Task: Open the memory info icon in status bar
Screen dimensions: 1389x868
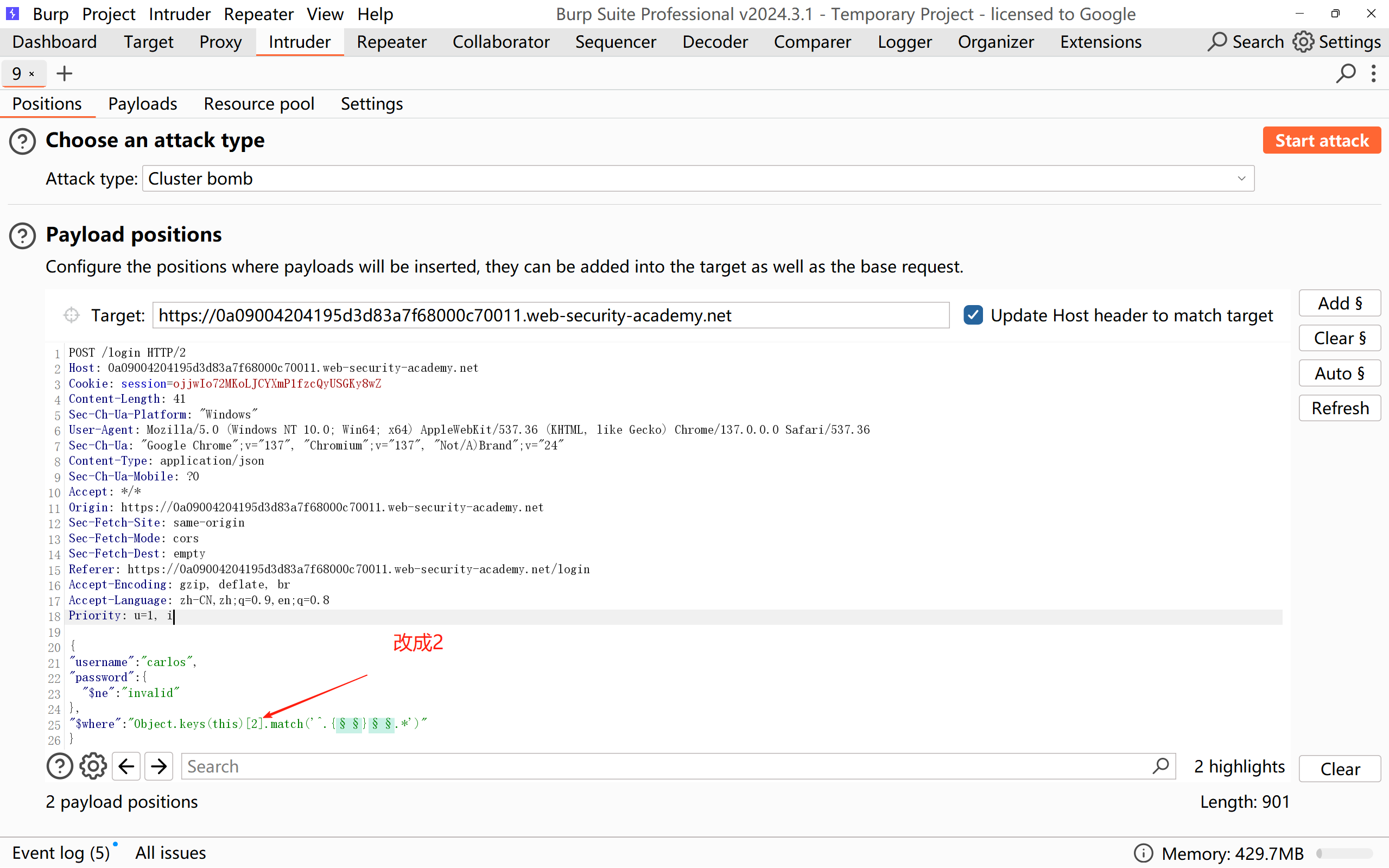Action: point(1143,853)
